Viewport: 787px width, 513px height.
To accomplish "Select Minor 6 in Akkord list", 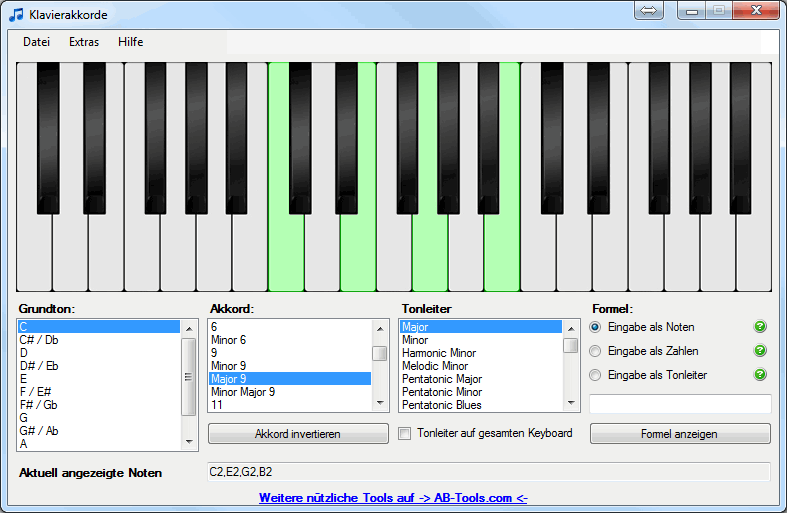I will tap(290, 340).
